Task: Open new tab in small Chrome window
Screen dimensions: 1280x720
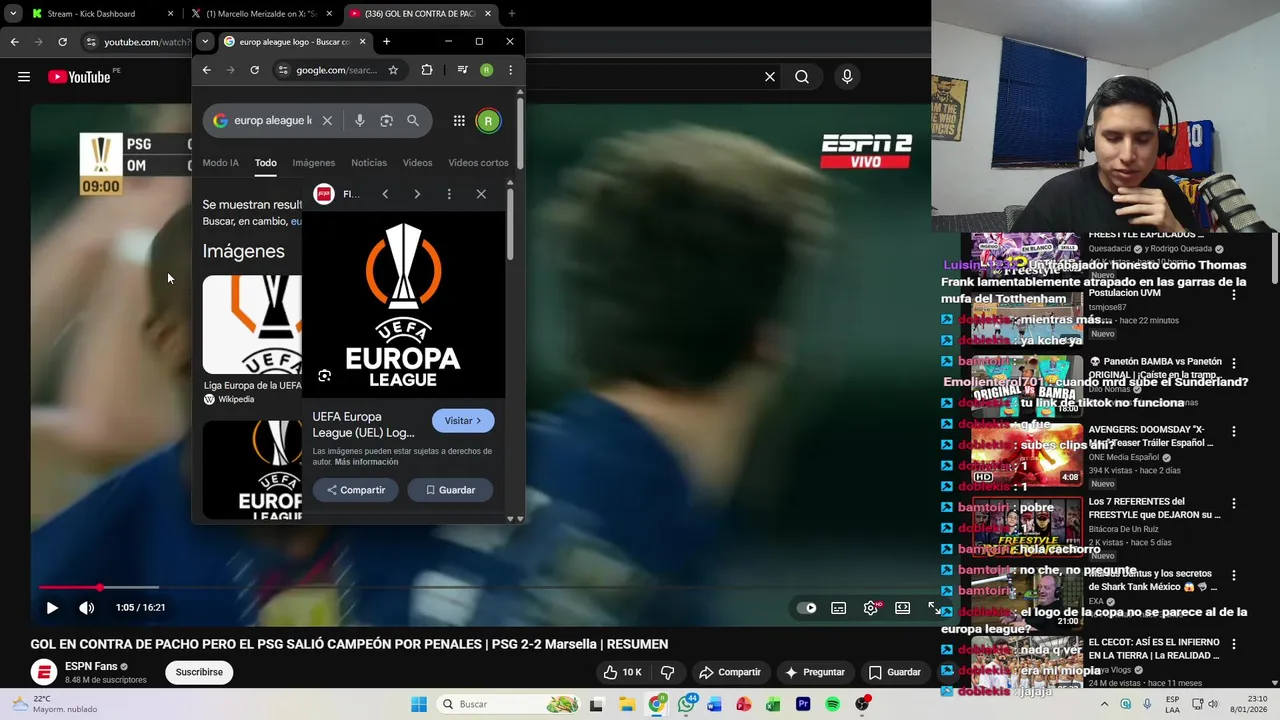Action: click(x=386, y=42)
